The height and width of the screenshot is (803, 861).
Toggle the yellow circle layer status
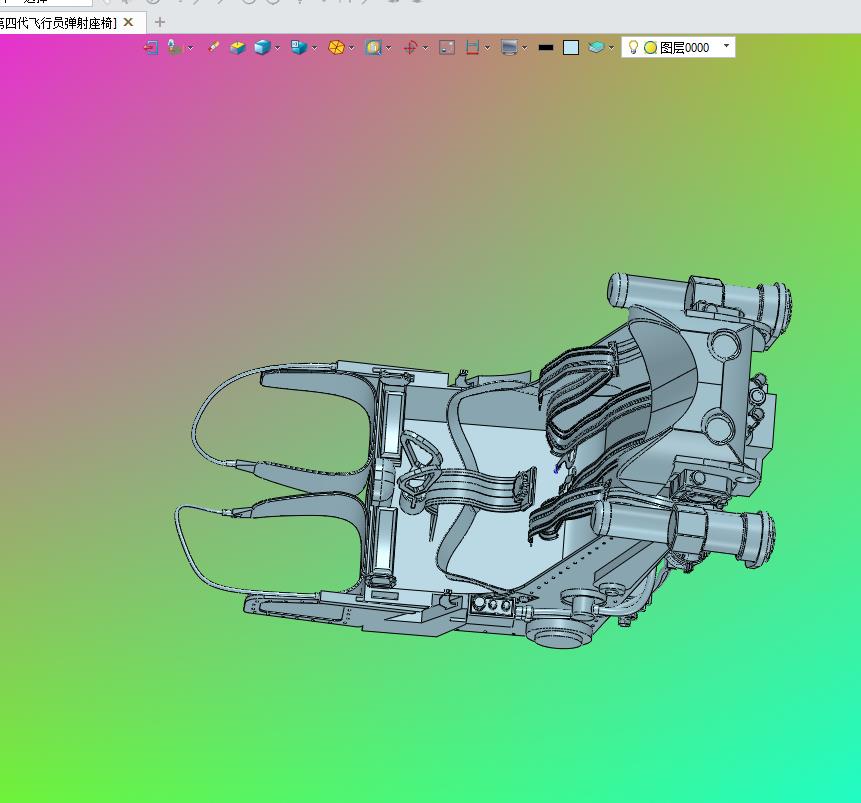(x=650, y=48)
